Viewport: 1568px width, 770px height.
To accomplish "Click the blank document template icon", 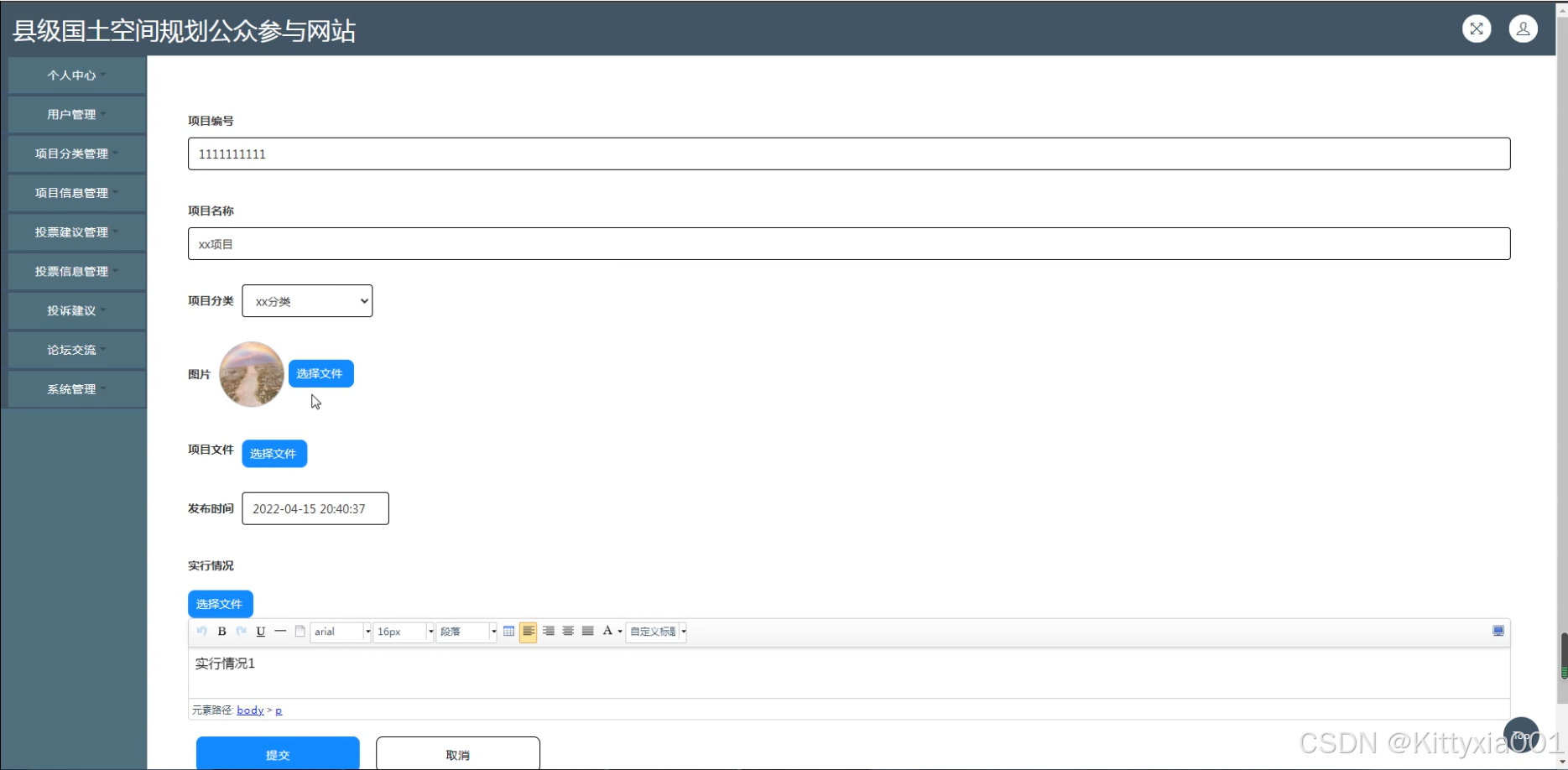I will (300, 632).
